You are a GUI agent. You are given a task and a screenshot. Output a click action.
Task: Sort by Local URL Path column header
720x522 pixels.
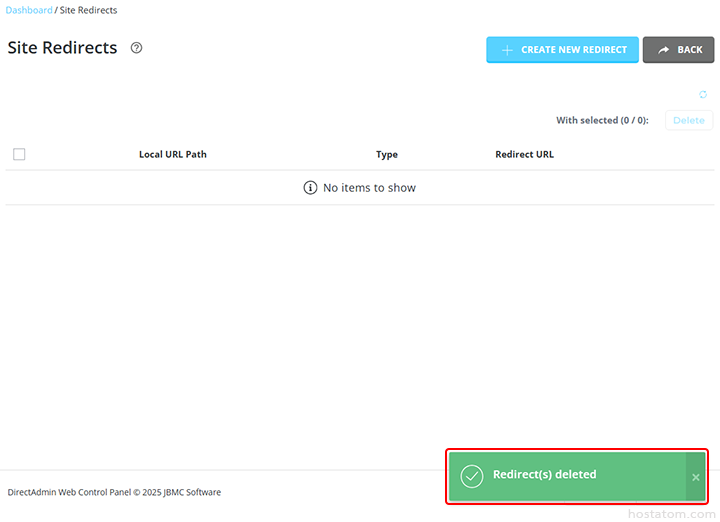click(x=172, y=155)
